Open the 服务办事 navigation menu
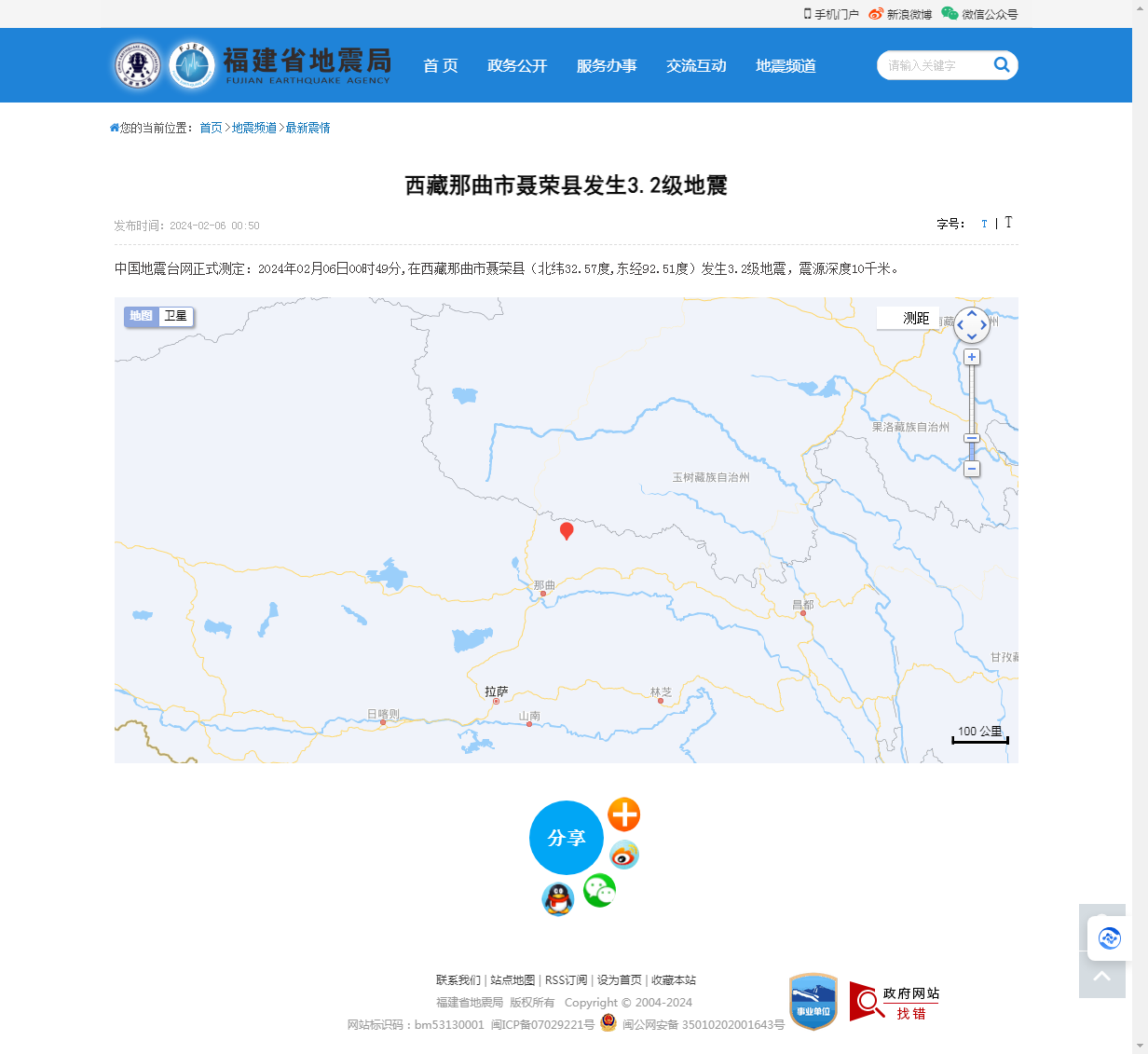This screenshot has width=1148, height=1054. (607, 65)
